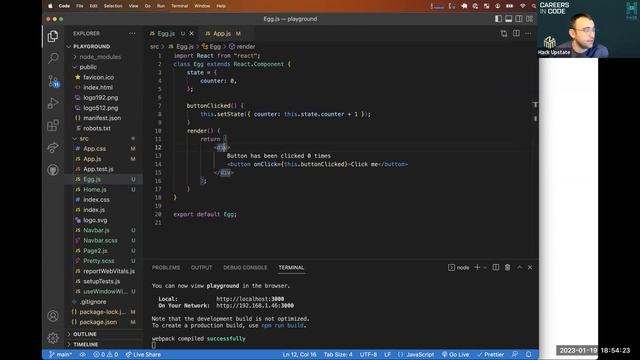The height and width of the screenshot is (360, 640).
Task: Open Home.js in the file tree
Action: pyautogui.click(x=95, y=189)
